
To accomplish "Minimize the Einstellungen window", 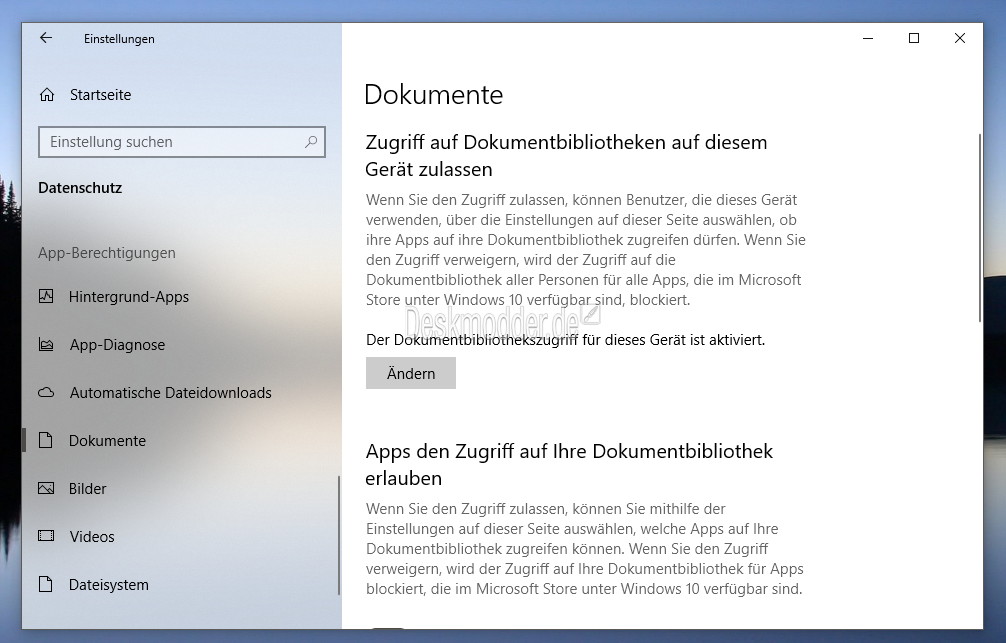I will coord(868,39).
